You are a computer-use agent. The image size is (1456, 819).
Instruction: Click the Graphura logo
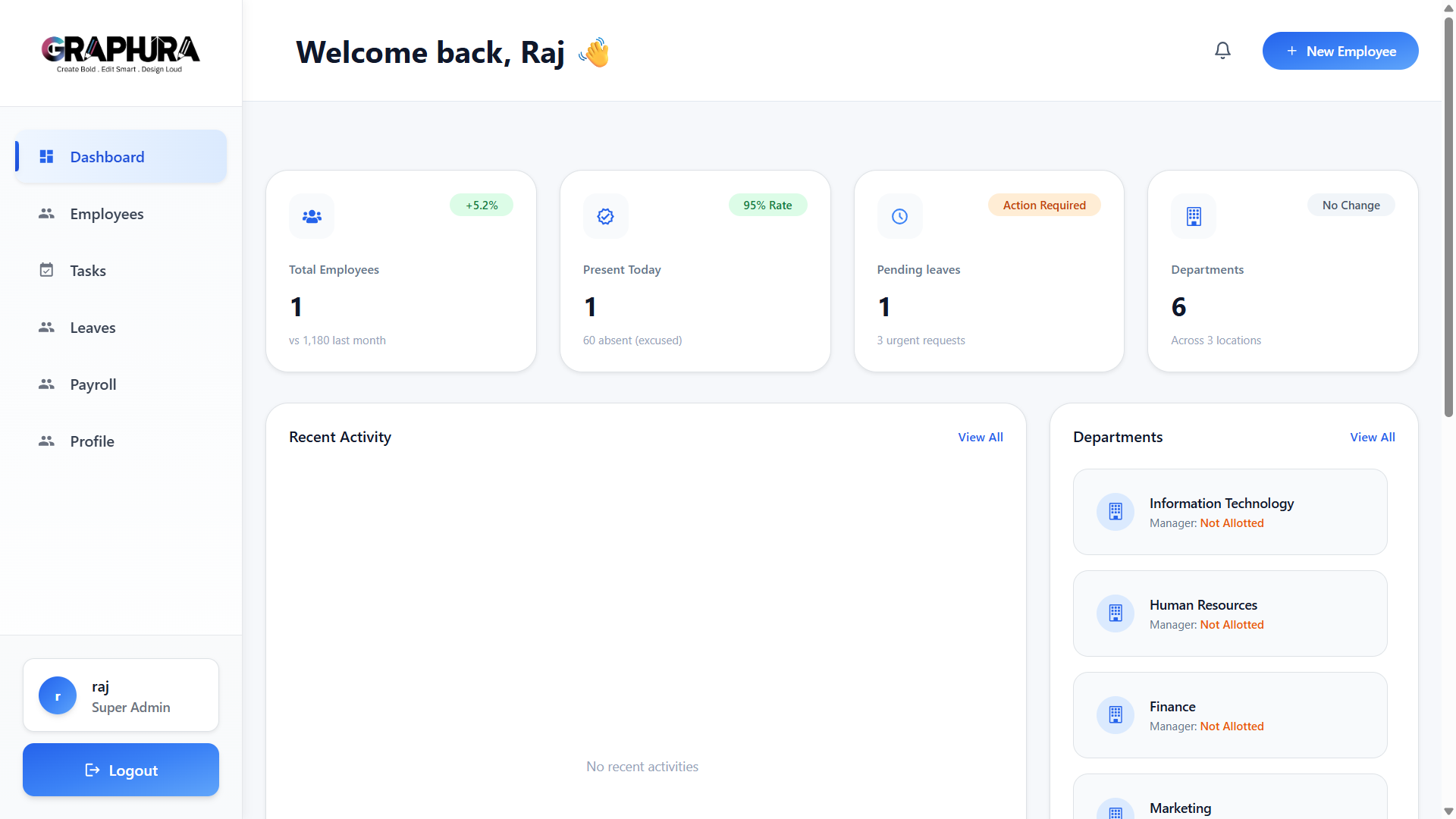121,53
